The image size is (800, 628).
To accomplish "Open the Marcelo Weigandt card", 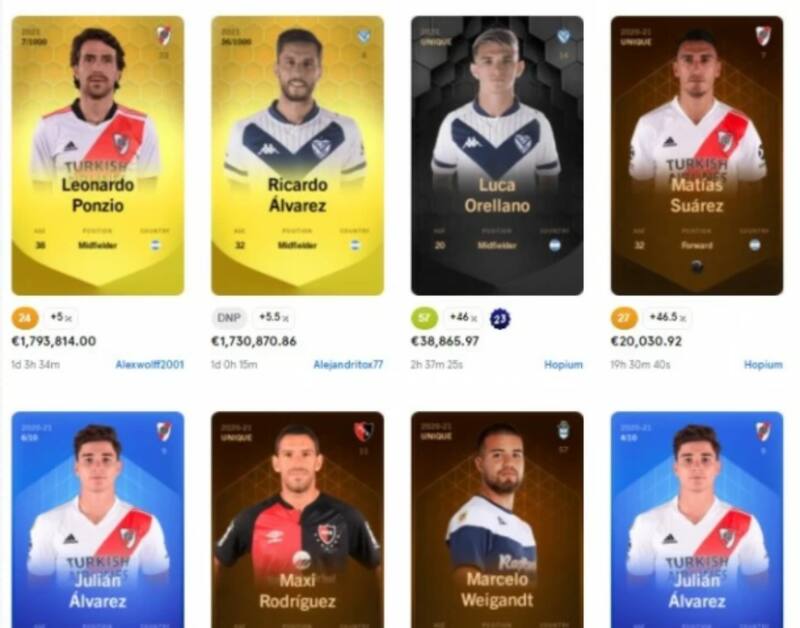I will tap(497, 519).
